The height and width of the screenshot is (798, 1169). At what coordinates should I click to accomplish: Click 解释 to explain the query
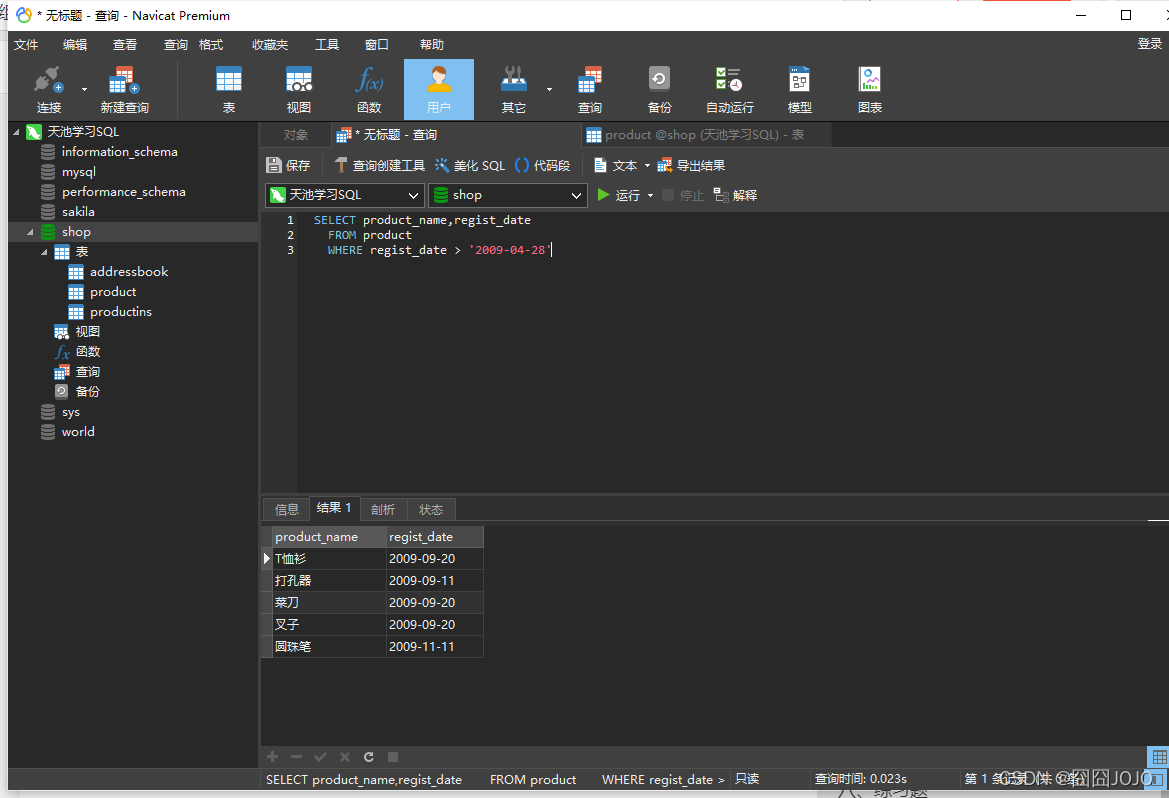(x=736, y=195)
